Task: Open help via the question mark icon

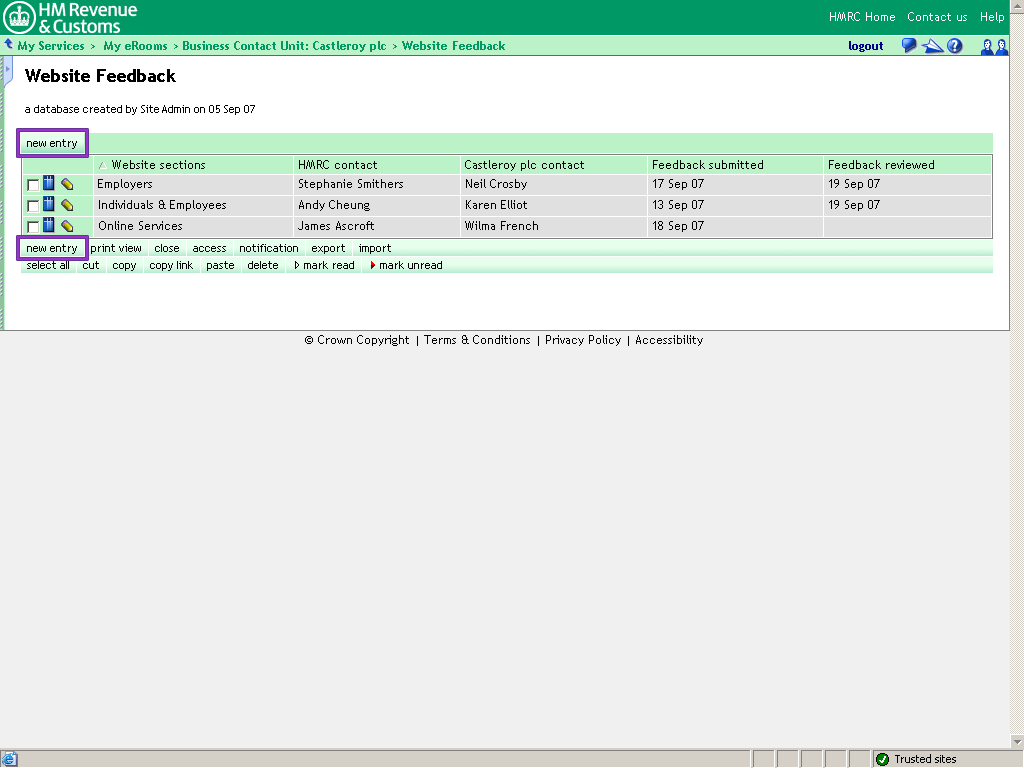Action: 955,46
